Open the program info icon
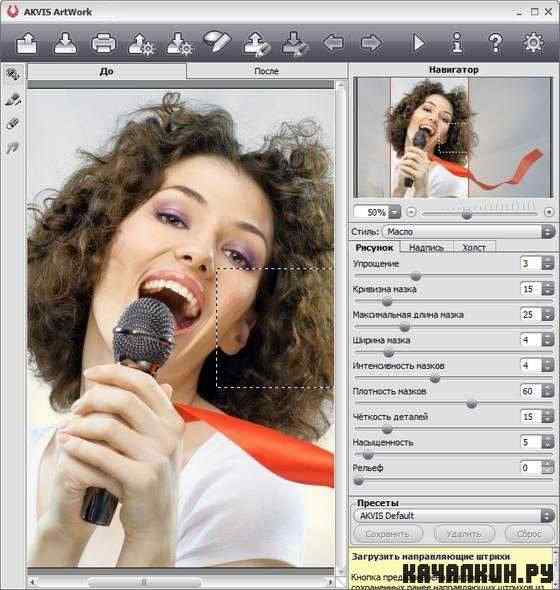Screen dimensions: 560x590 tap(457, 43)
